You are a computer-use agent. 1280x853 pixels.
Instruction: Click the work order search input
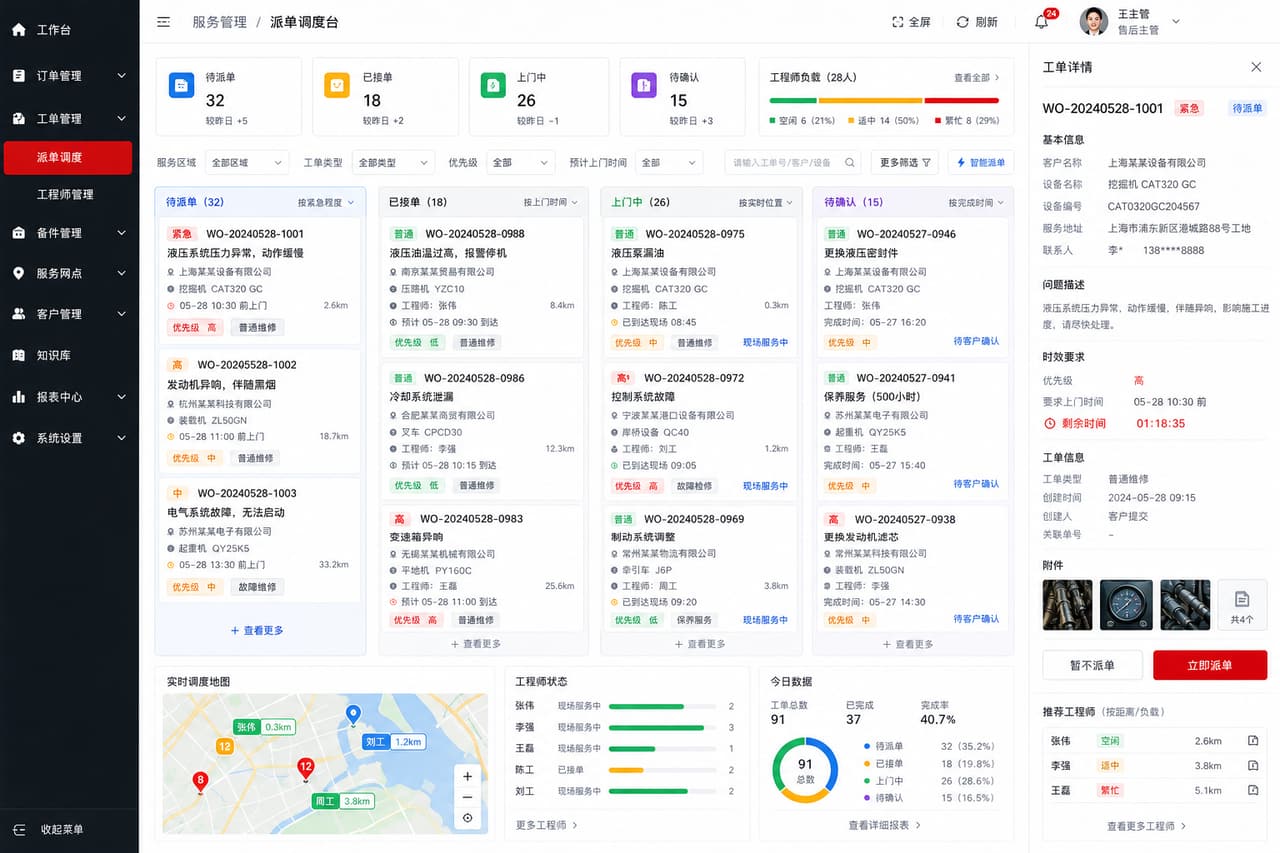coord(792,162)
